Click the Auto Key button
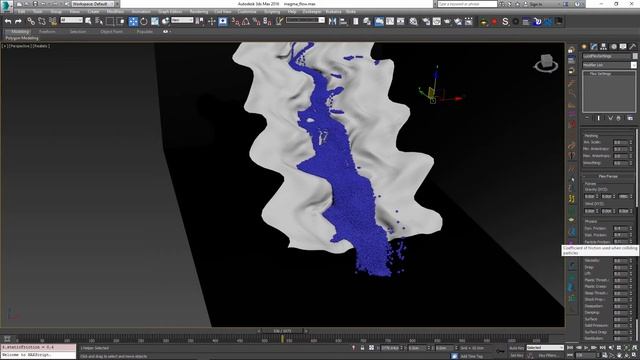The height and width of the screenshot is (360, 640). 516,348
